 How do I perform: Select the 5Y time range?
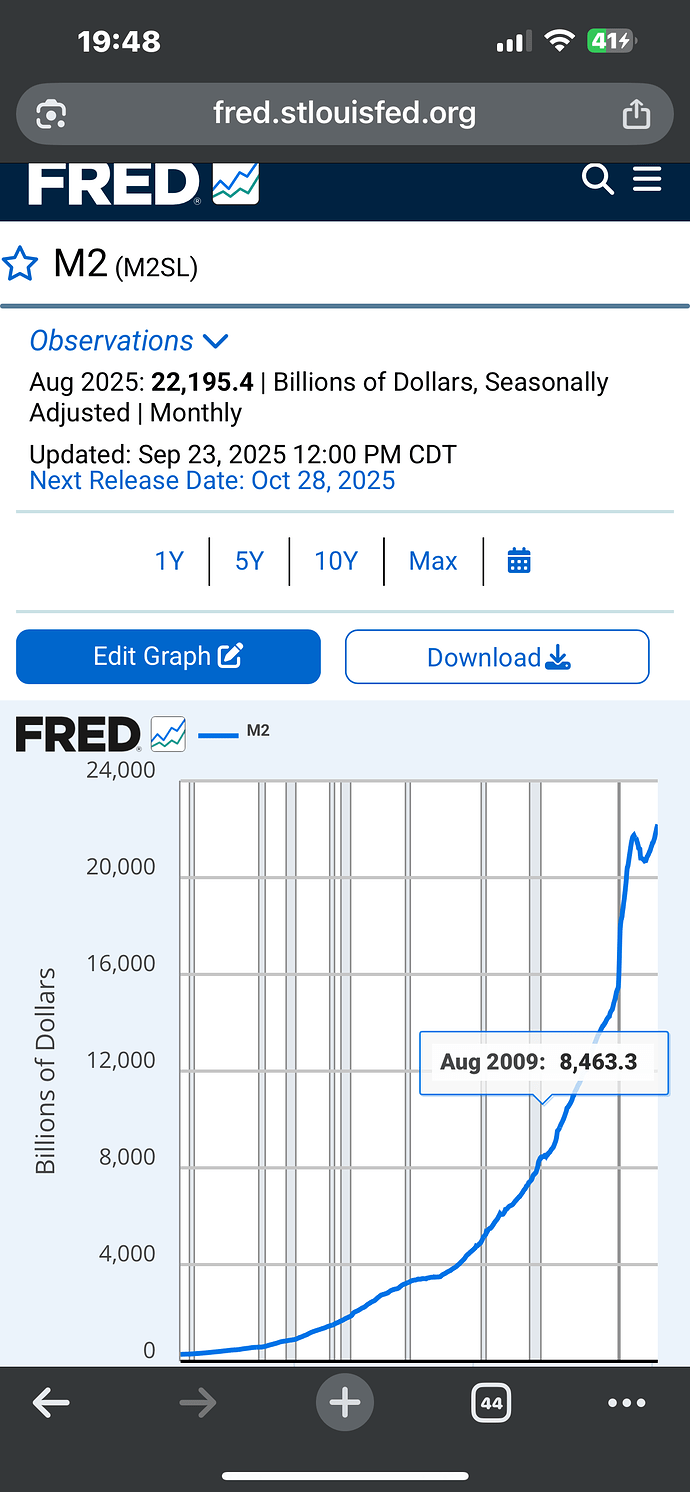(x=249, y=561)
